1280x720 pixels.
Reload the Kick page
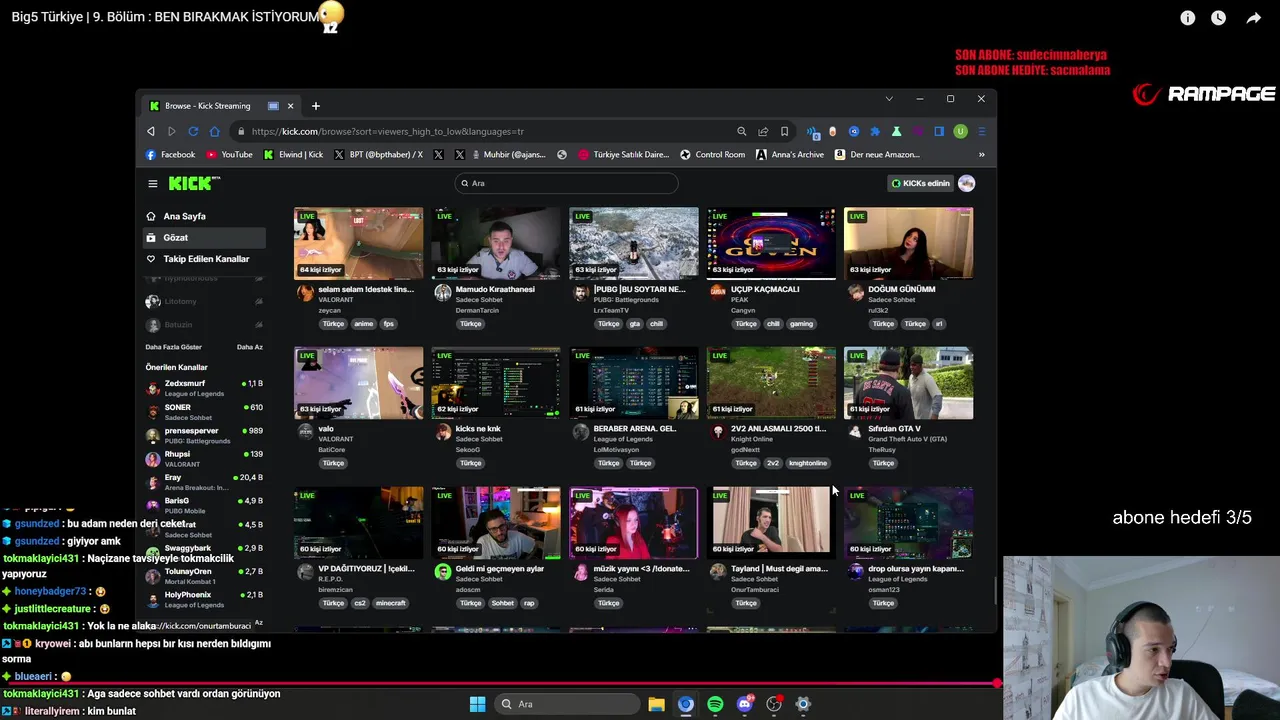point(193,131)
